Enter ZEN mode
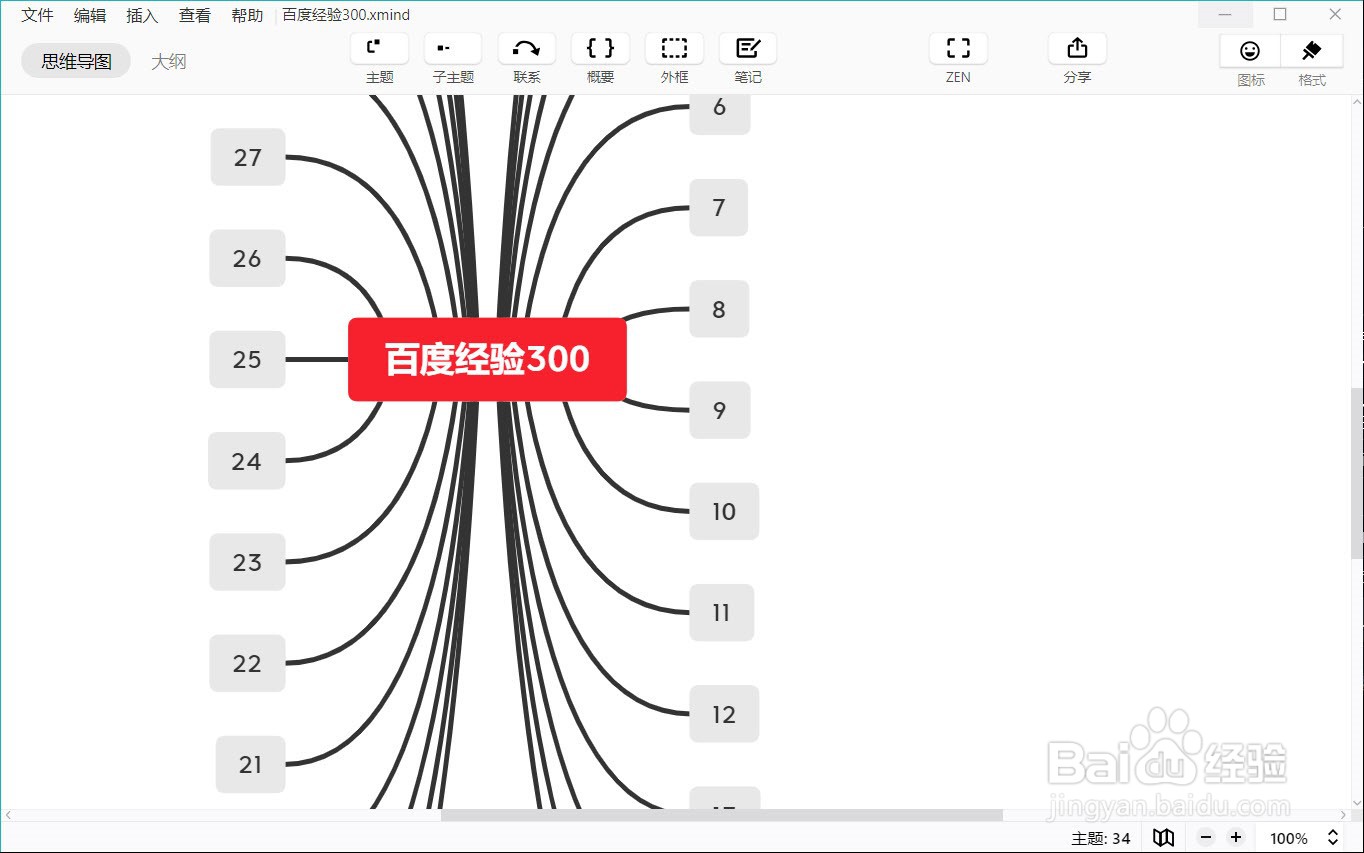This screenshot has width=1364, height=853. (958, 48)
